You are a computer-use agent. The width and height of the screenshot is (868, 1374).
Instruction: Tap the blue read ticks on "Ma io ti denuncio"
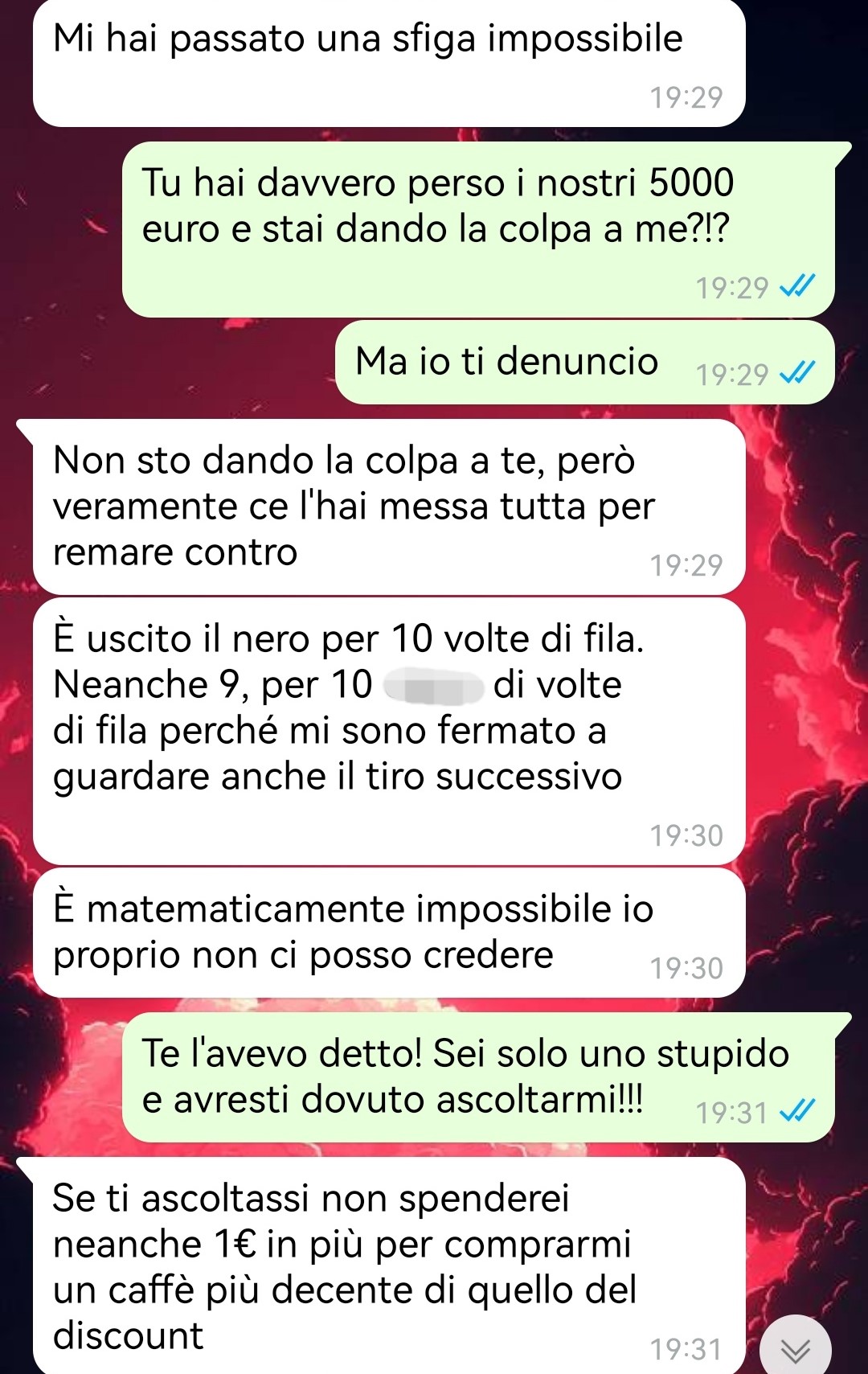(x=798, y=373)
